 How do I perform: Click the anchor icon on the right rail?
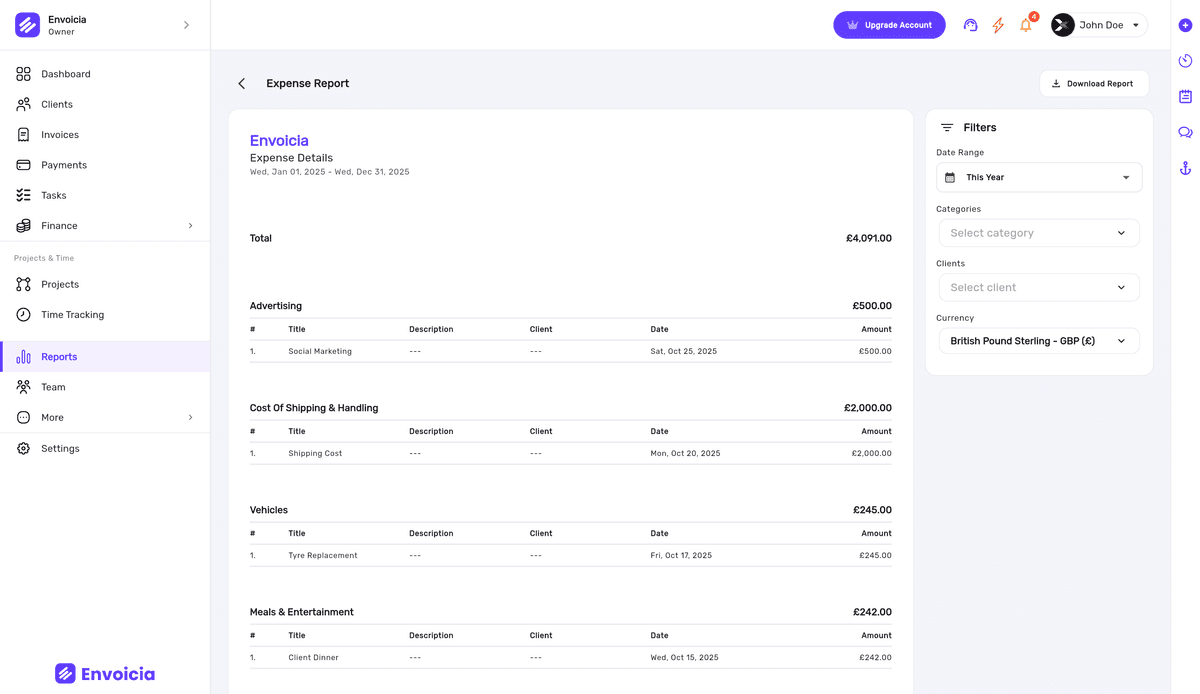[x=1185, y=167]
